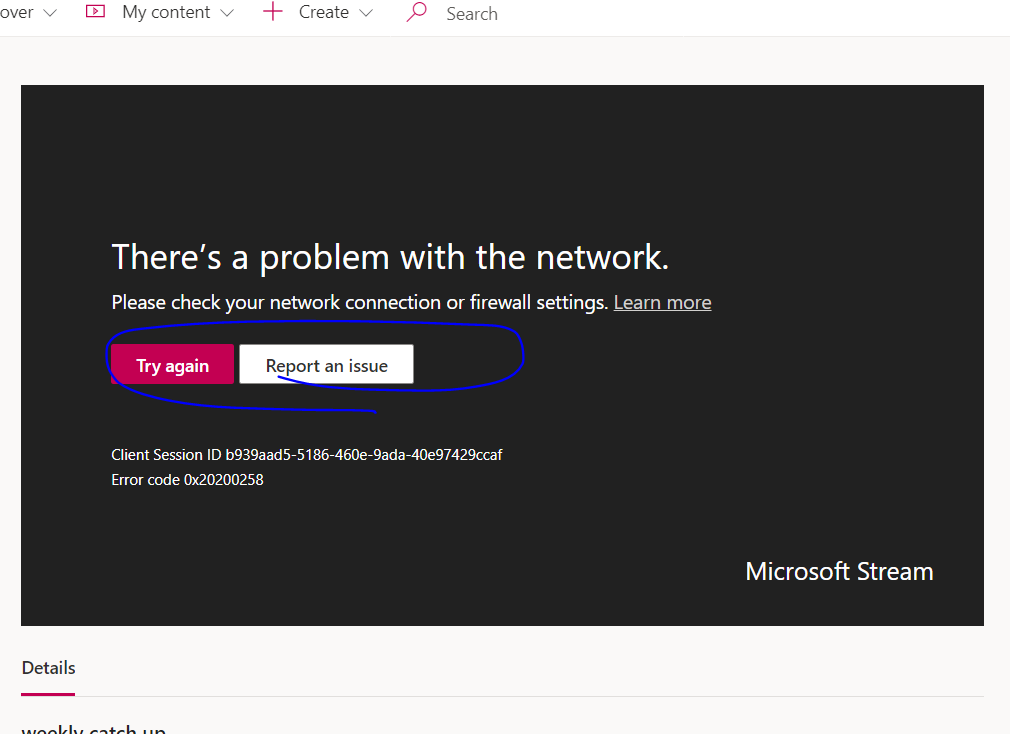This screenshot has width=1010, height=734.
Task: Click the weekly catch up title
Action: point(93,728)
